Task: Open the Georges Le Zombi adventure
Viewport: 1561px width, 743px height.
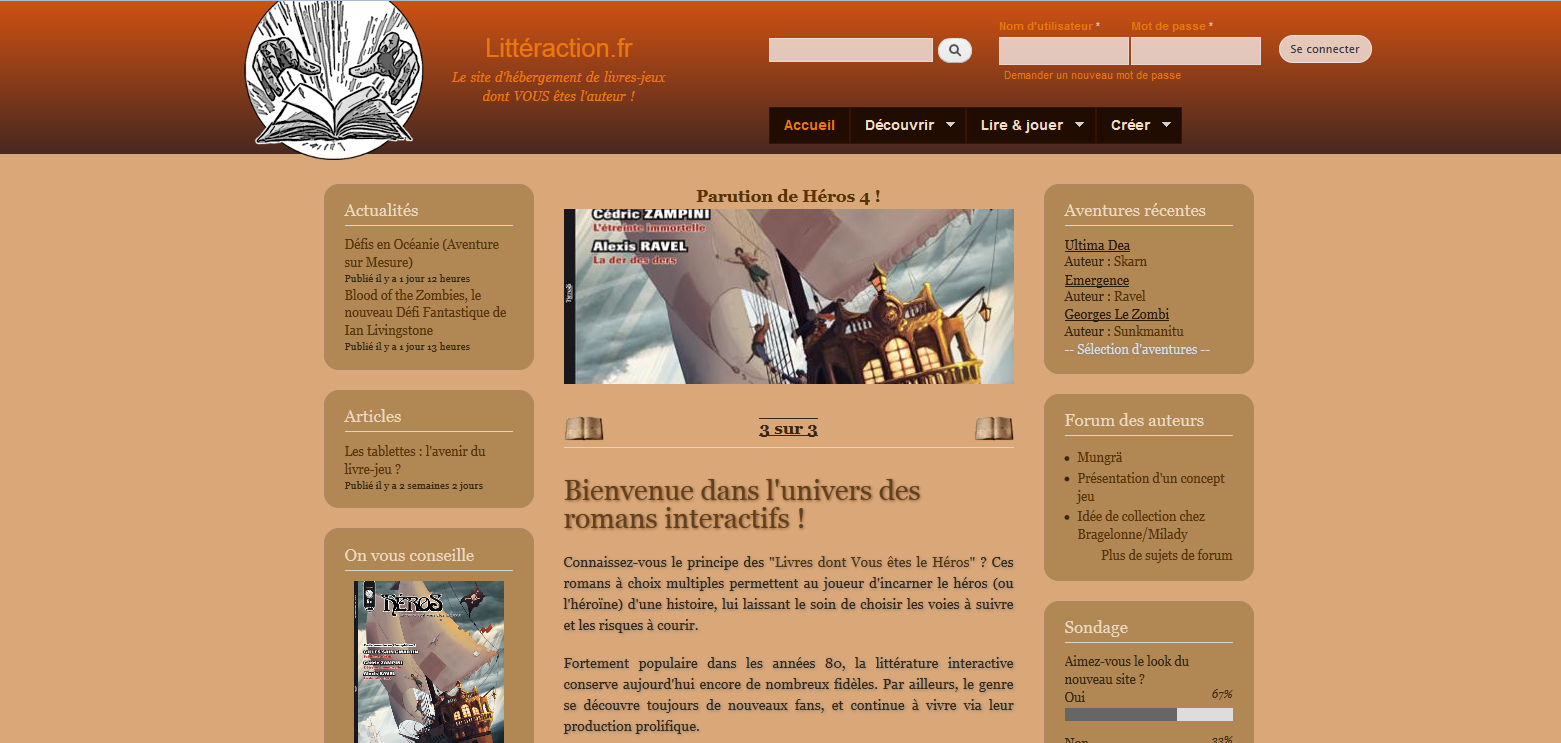Action: tap(1116, 314)
